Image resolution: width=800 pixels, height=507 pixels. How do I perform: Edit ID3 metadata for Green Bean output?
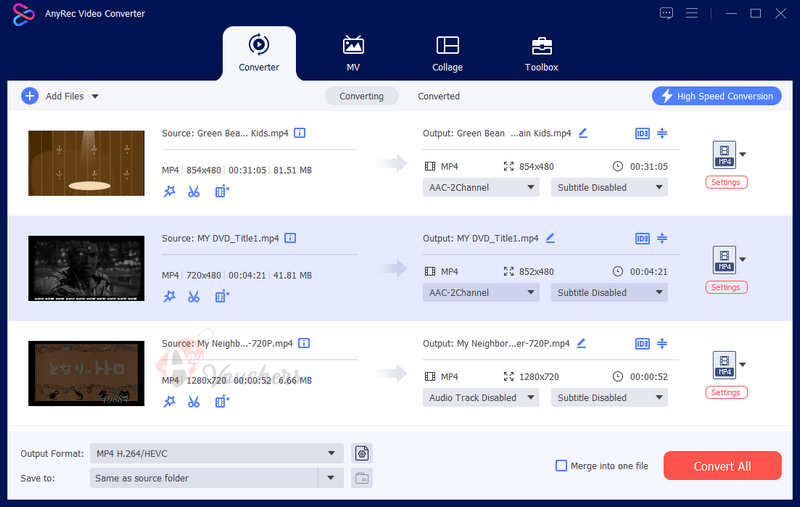642,134
